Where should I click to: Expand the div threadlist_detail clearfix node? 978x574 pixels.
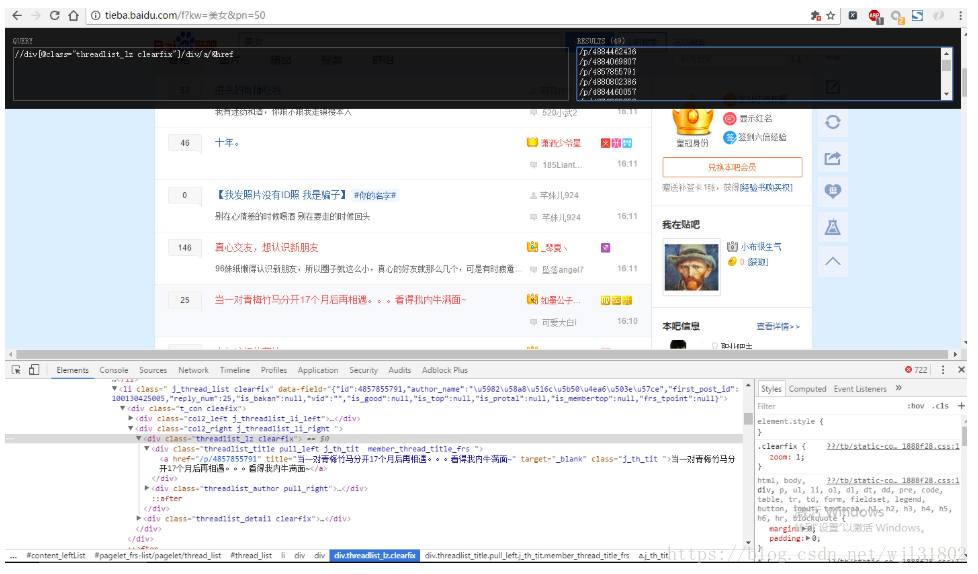point(139,518)
